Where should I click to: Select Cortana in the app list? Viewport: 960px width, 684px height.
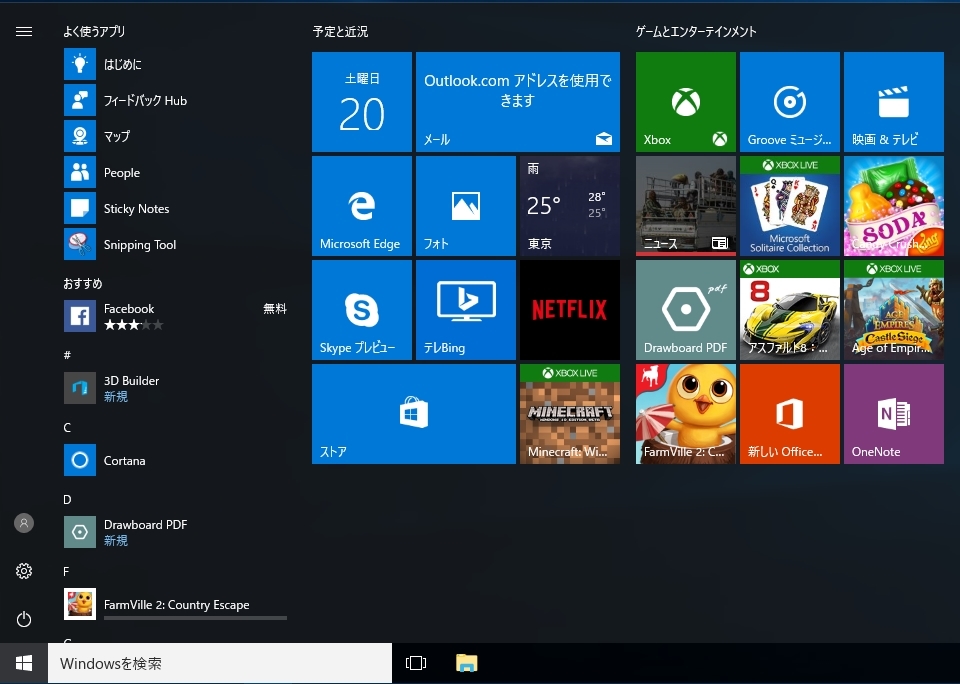coord(124,461)
